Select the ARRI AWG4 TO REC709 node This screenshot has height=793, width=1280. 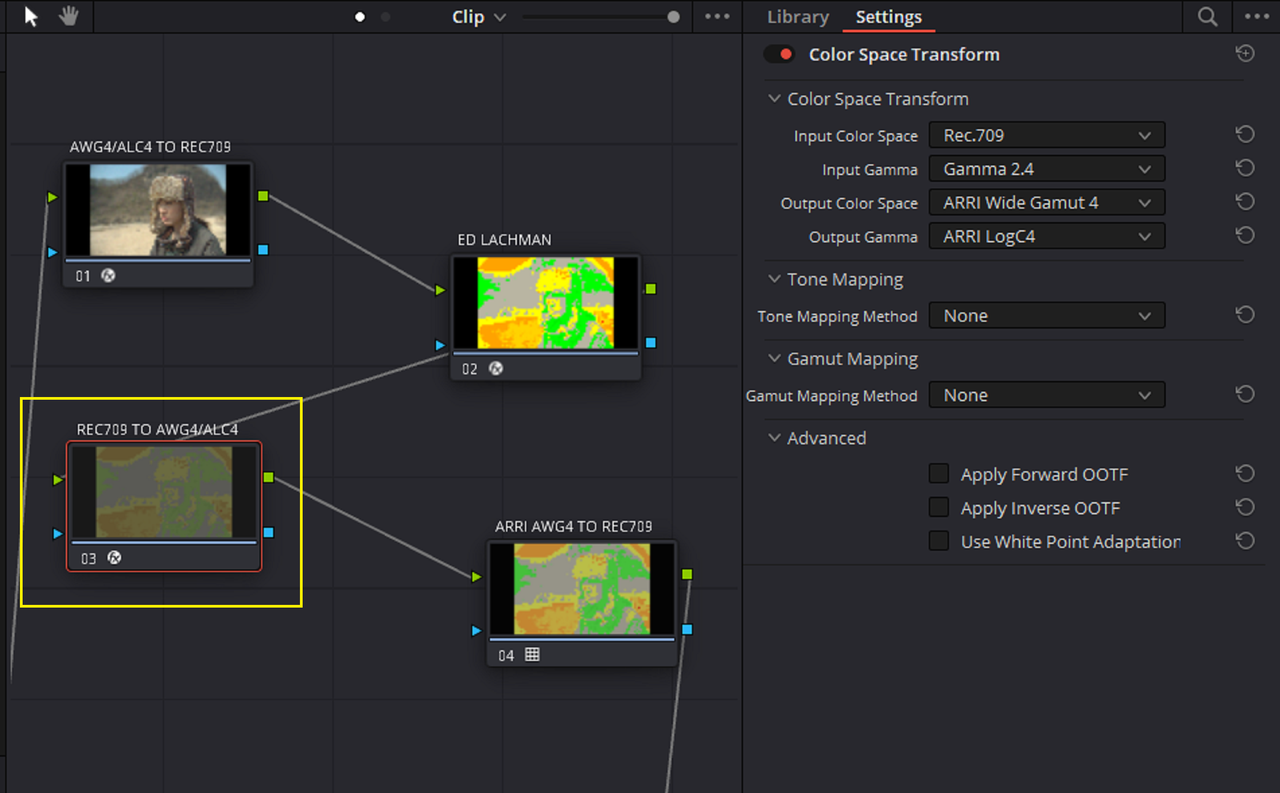[582, 603]
